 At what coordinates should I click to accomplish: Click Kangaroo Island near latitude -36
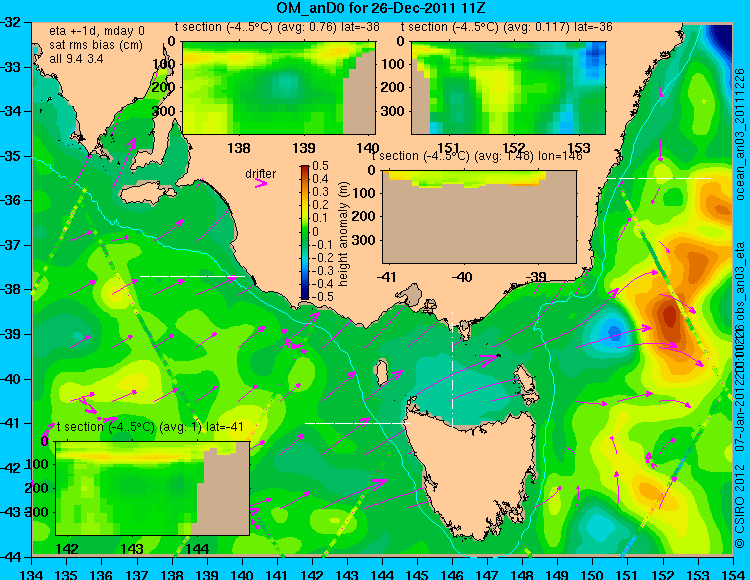pos(147,192)
